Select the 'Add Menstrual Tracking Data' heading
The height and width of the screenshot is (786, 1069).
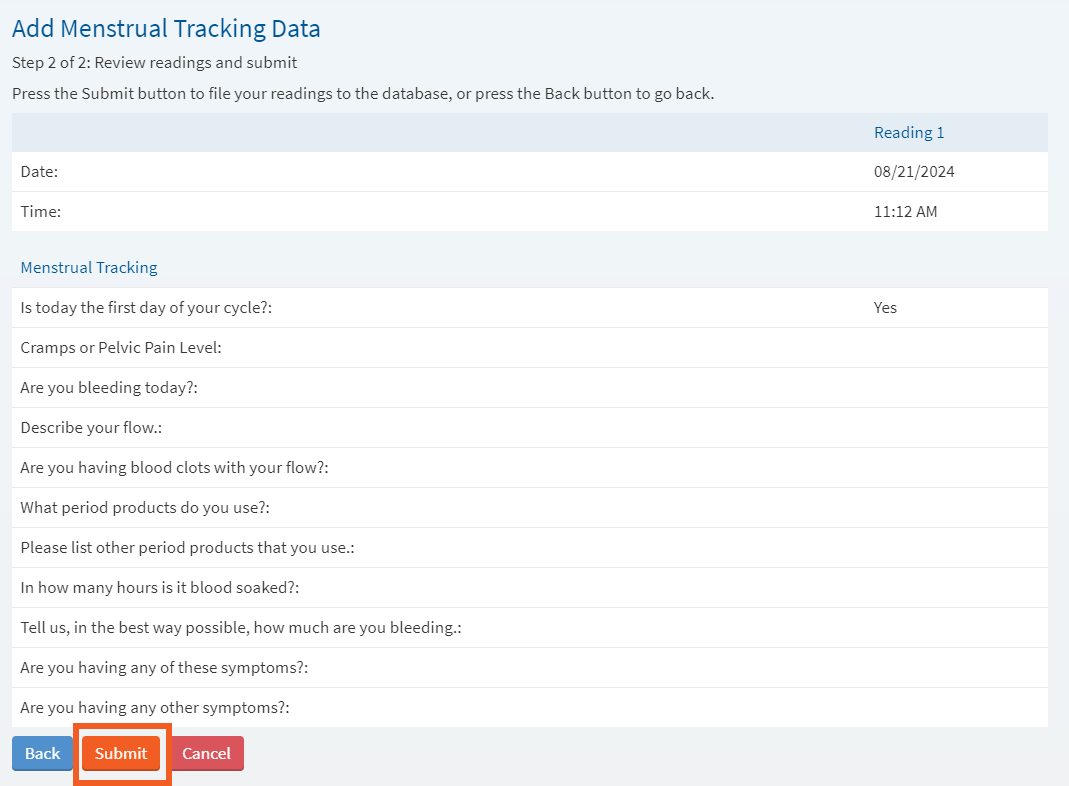[166, 29]
